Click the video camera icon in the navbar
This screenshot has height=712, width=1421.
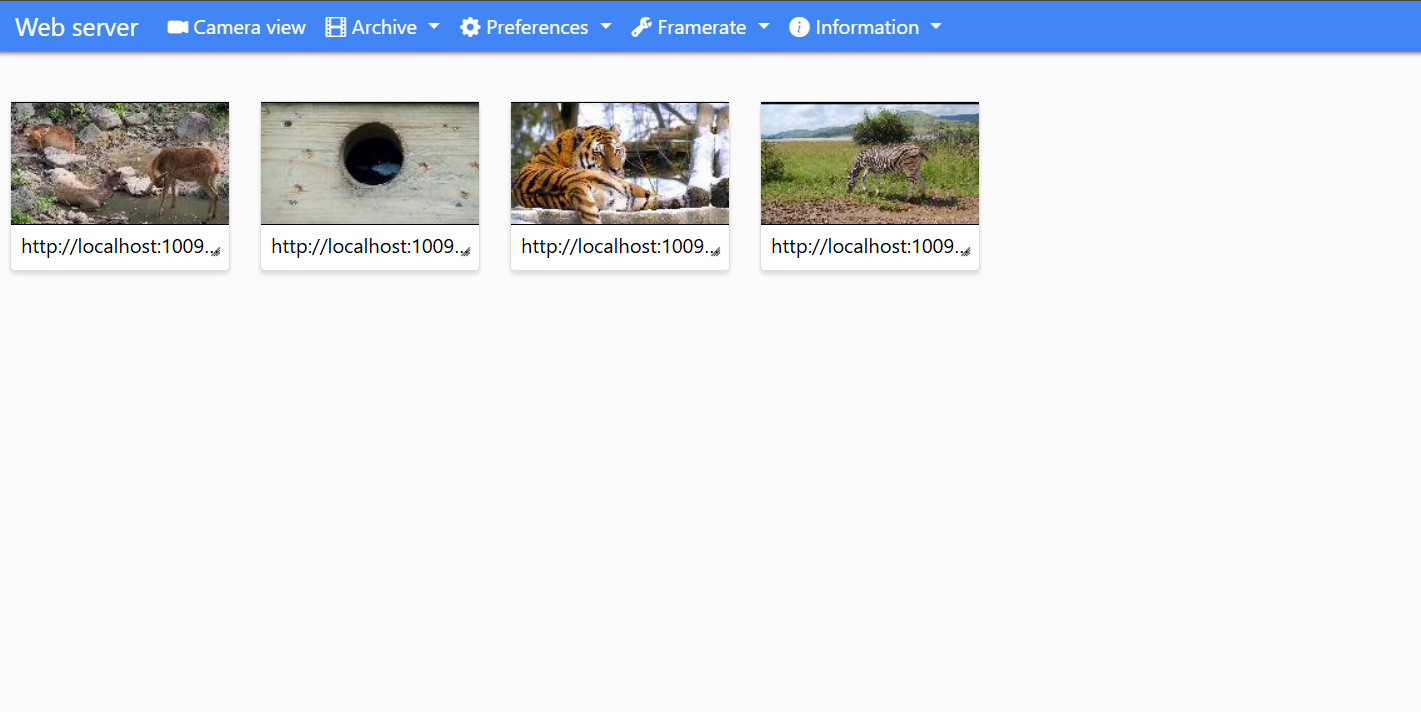(x=178, y=27)
